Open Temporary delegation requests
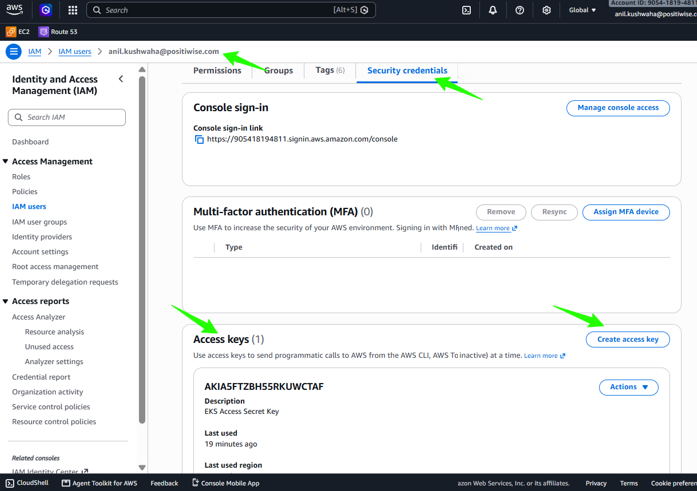This screenshot has height=491, width=697. click(x=65, y=282)
